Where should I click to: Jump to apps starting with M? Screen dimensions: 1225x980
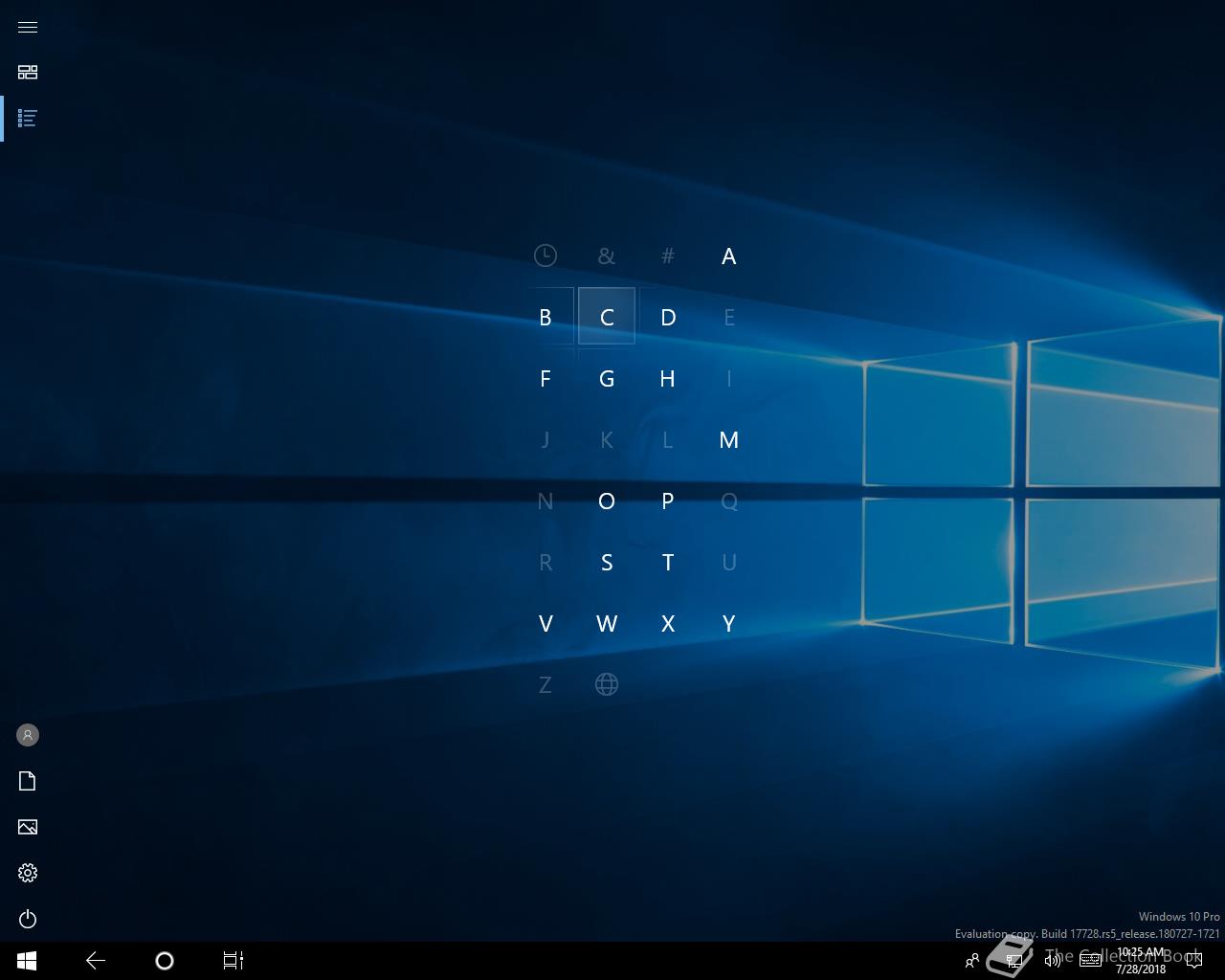(729, 439)
